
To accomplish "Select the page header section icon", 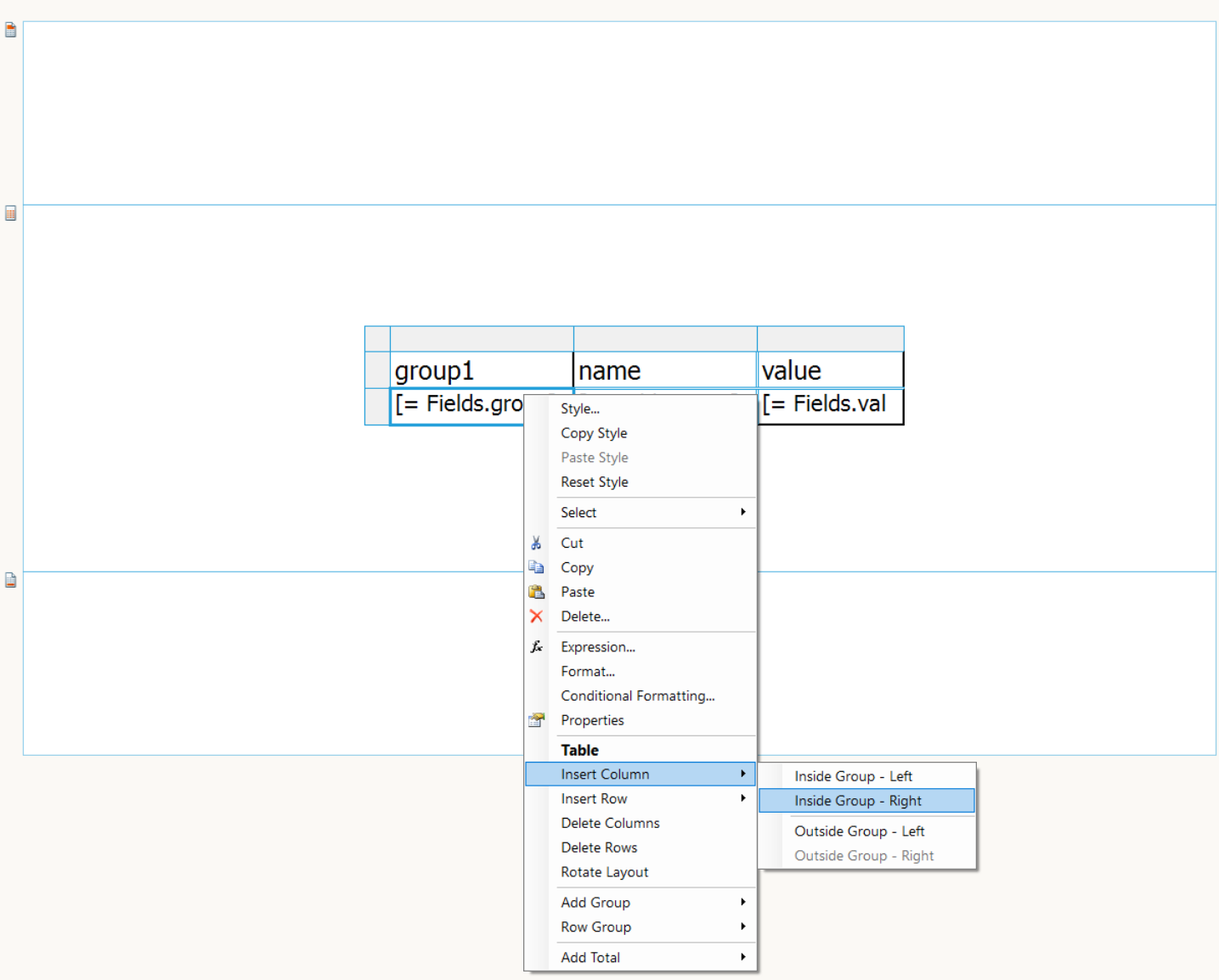I will point(11,31).
